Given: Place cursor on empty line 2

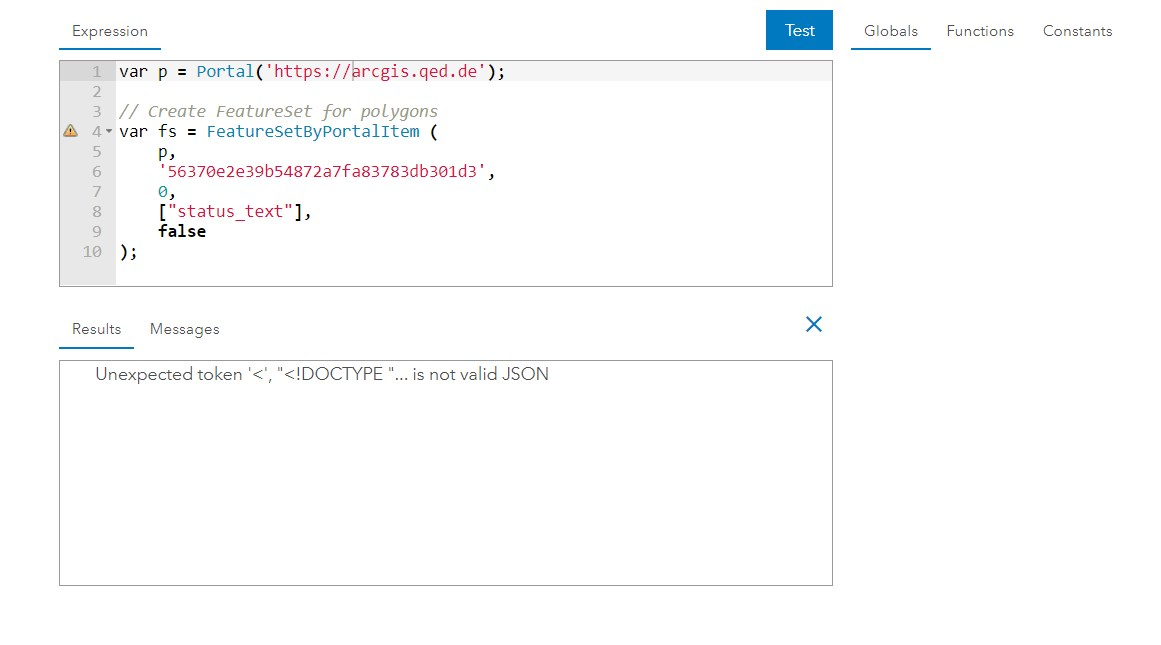Looking at the screenshot, I should [300, 92].
